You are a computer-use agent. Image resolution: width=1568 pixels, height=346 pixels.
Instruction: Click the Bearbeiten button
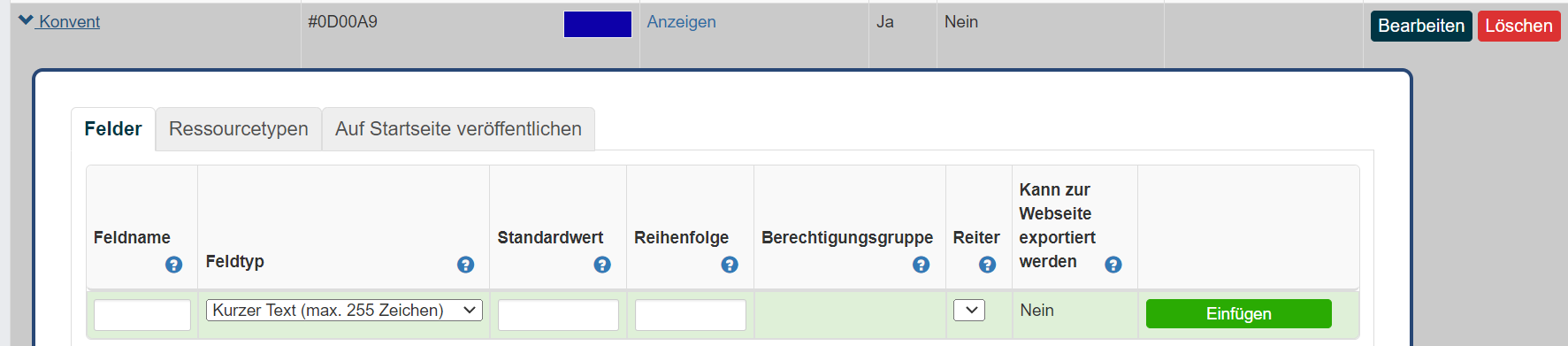point(1421,26)
